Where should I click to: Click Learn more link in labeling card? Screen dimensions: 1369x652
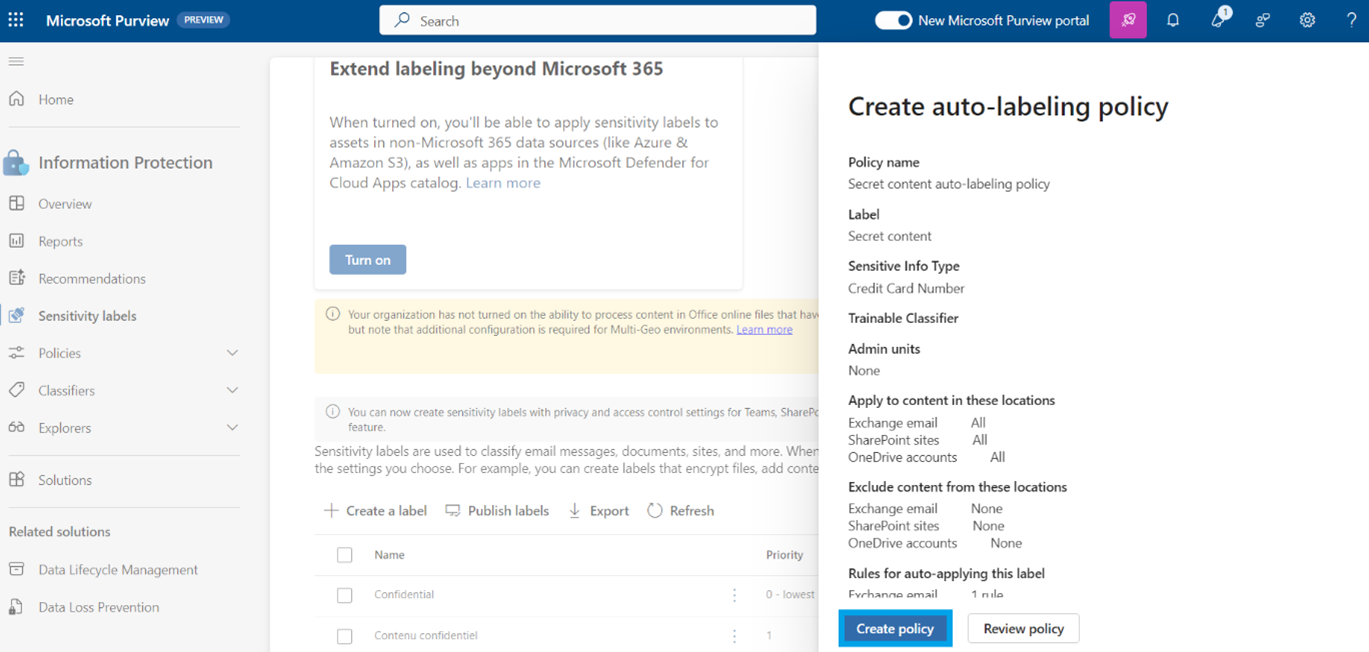point(503,183)
